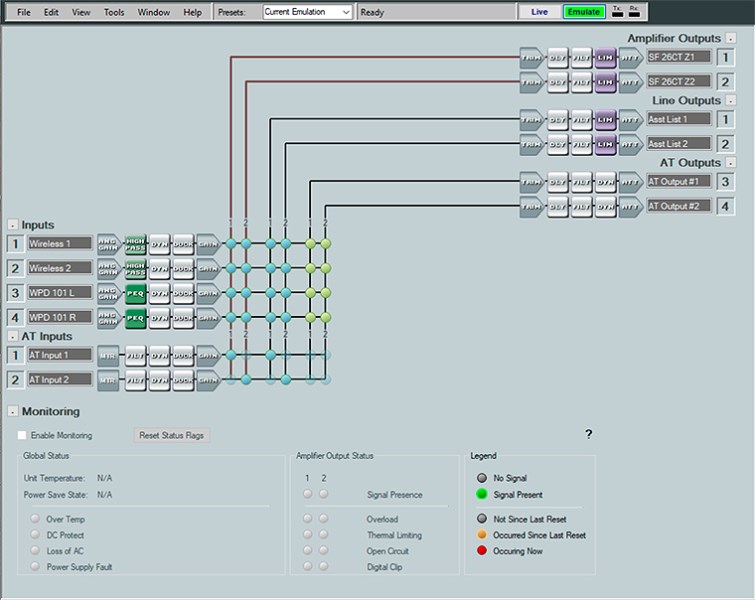Toggle Wireless 1 to Amplifier Output 1 matrix node
Viewport: 755px width, 600px height.
(x=231, y=243)
